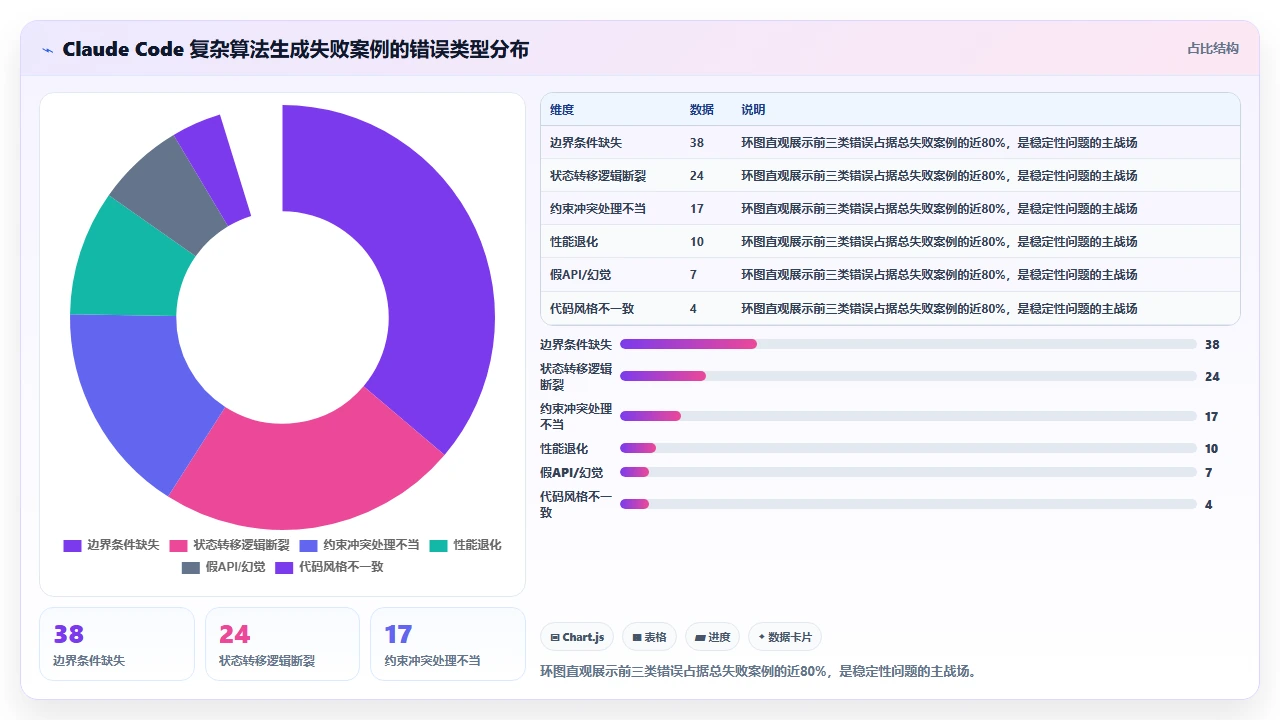Screen dimensions: 1280x720
Task: Click the lightning icon beside Claude Code title
Action: [47, 50]
